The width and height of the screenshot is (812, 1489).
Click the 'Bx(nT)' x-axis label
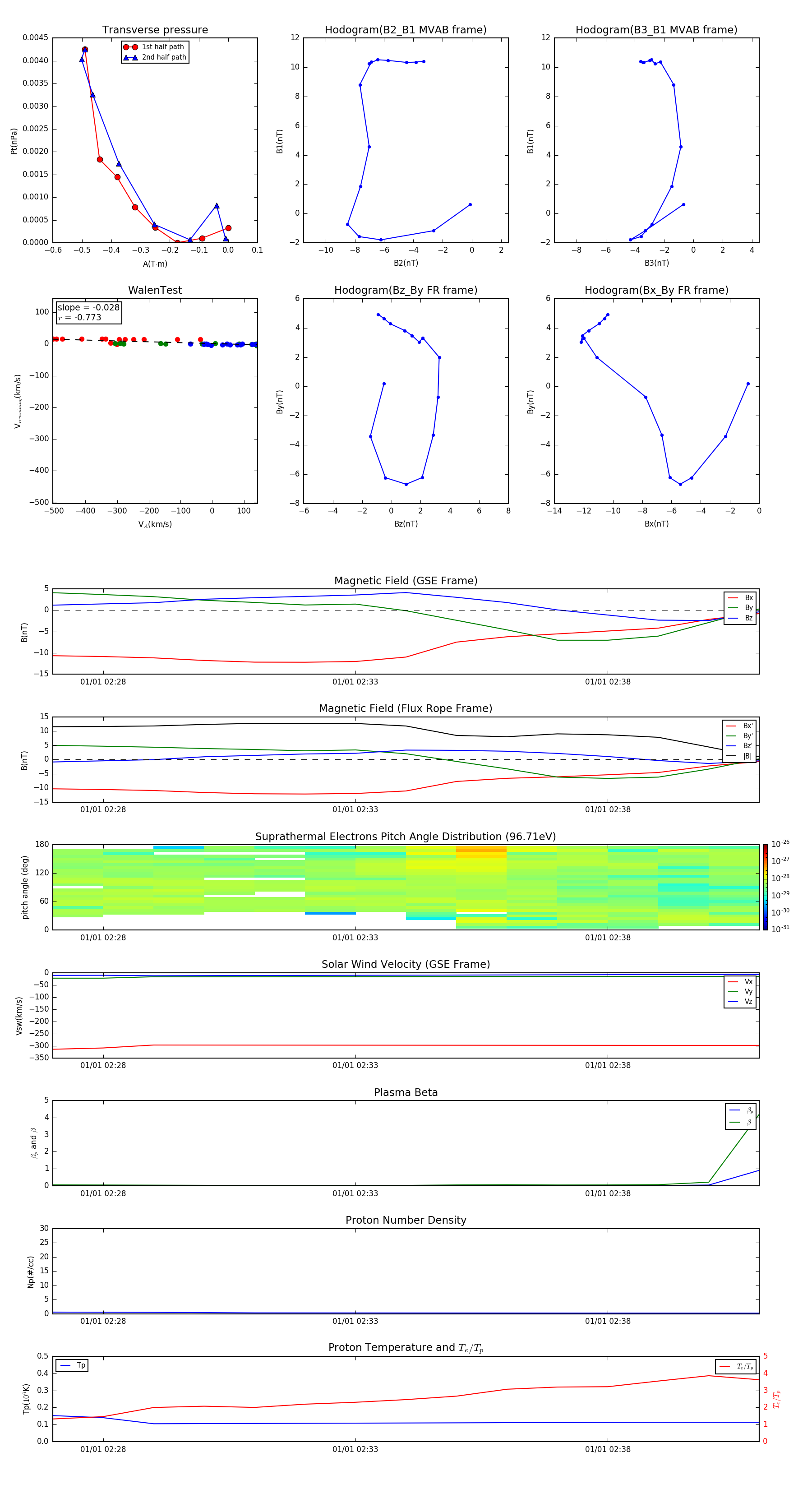656,524
